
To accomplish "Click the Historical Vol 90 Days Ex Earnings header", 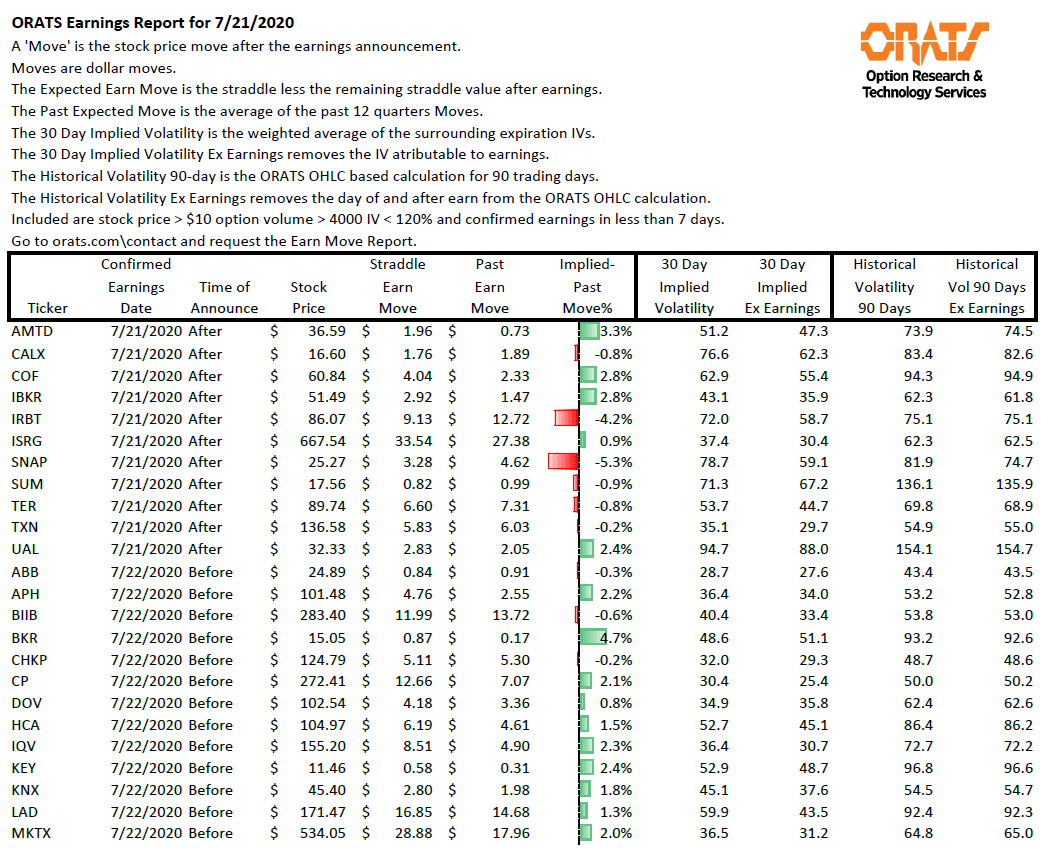I will 987,286.
